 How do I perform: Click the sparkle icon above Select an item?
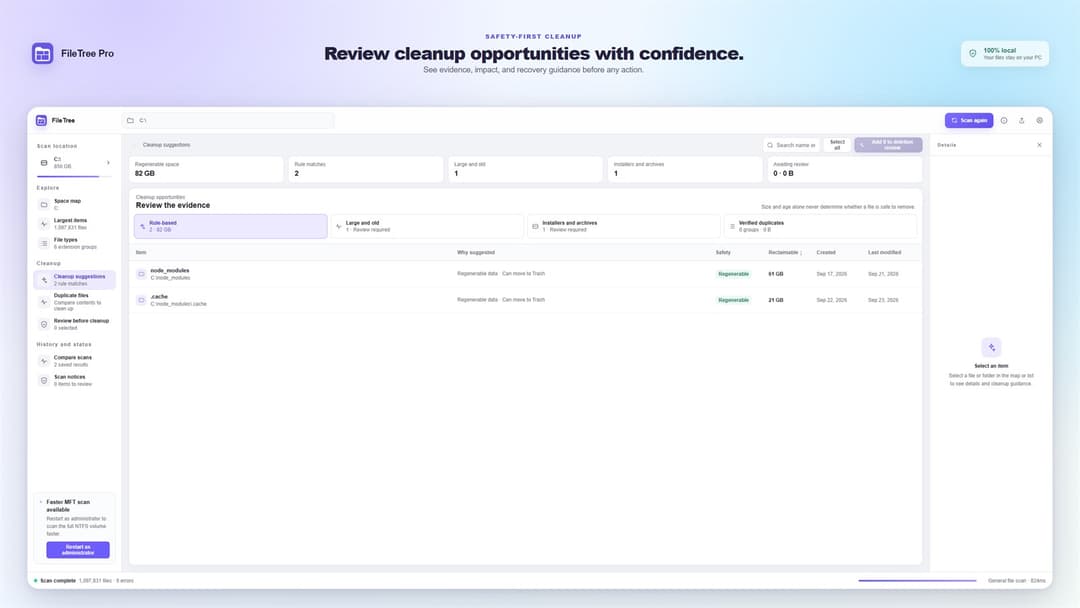[991, 347]
